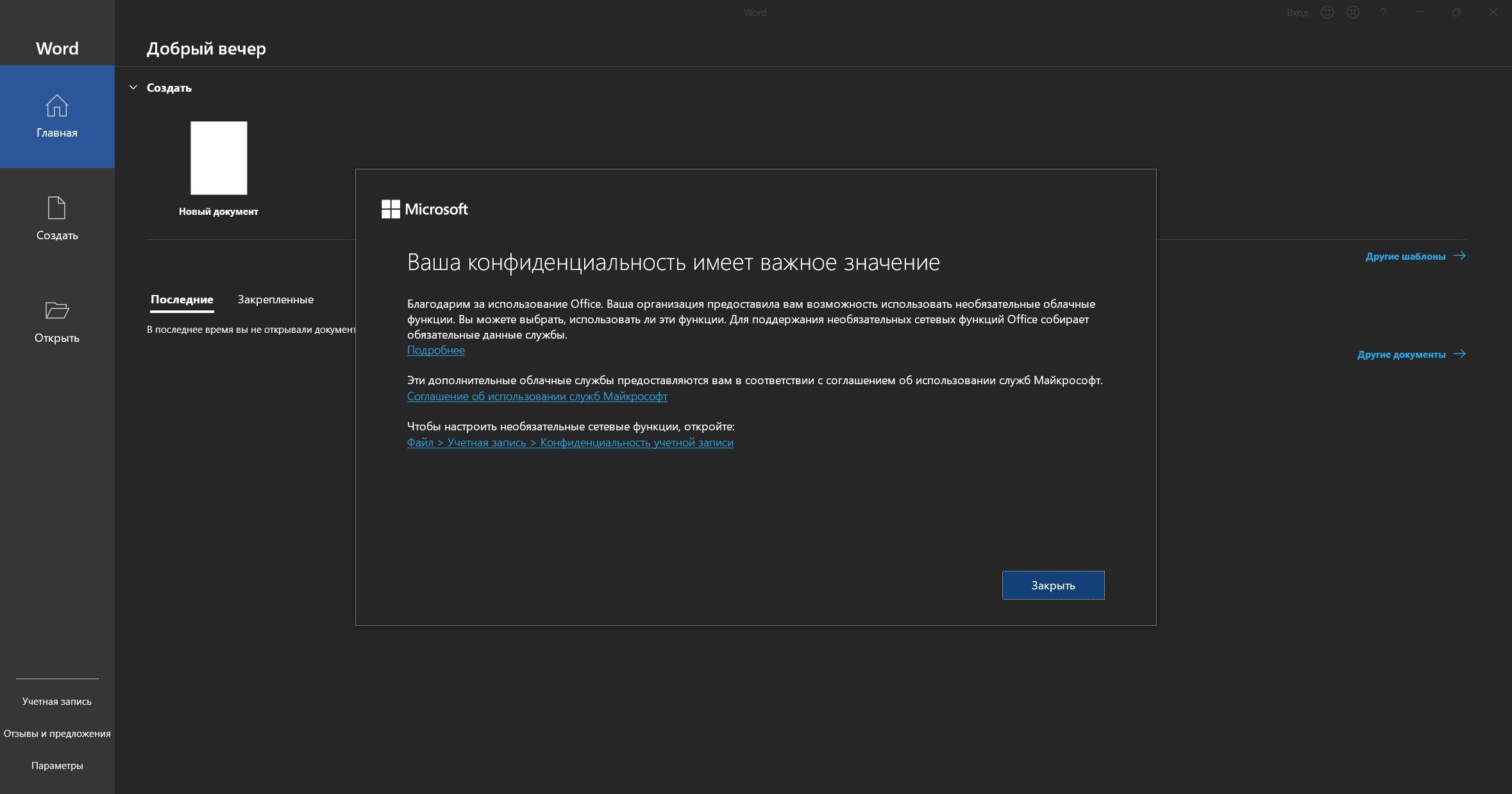This screenshot has height=794, width=1512.
Task: Click the Закрыть button in the privacy dialog
Action: coord(1054,586)
